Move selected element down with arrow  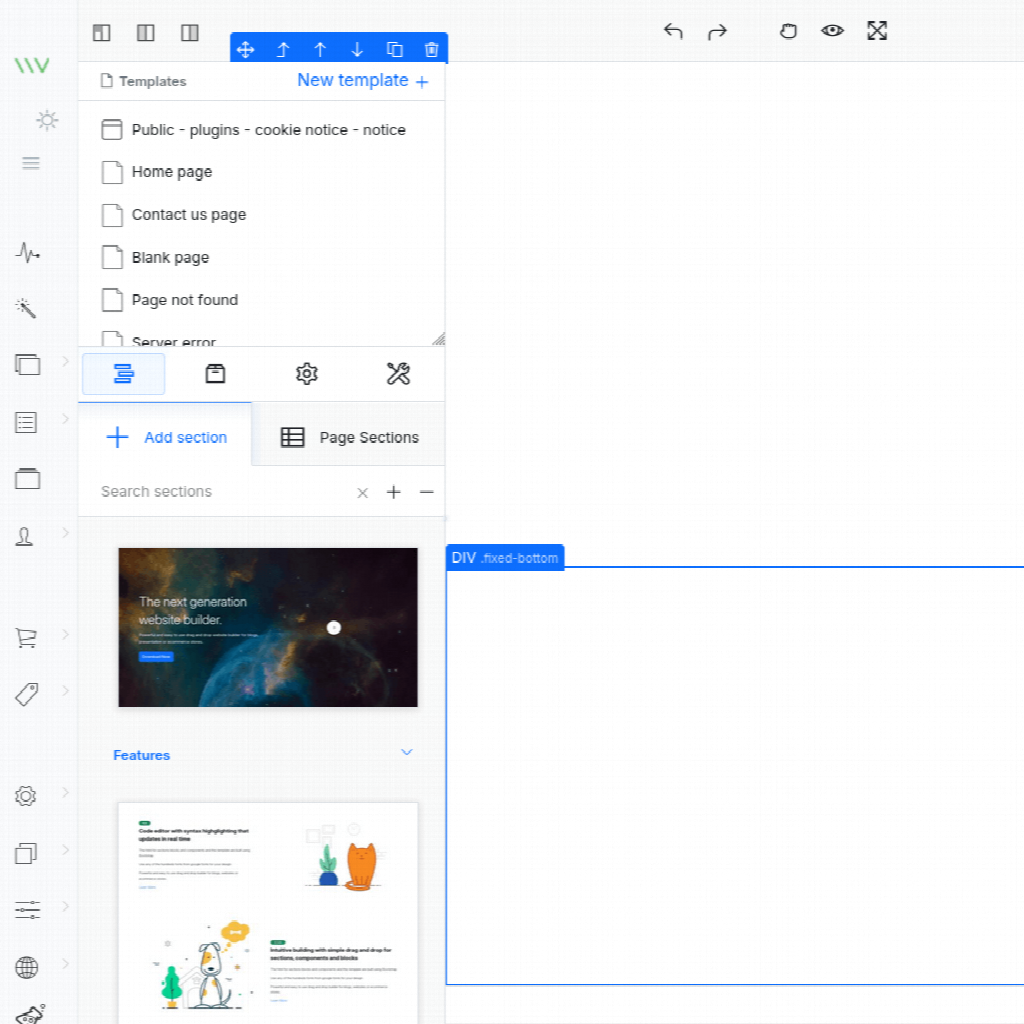[357, 49]
